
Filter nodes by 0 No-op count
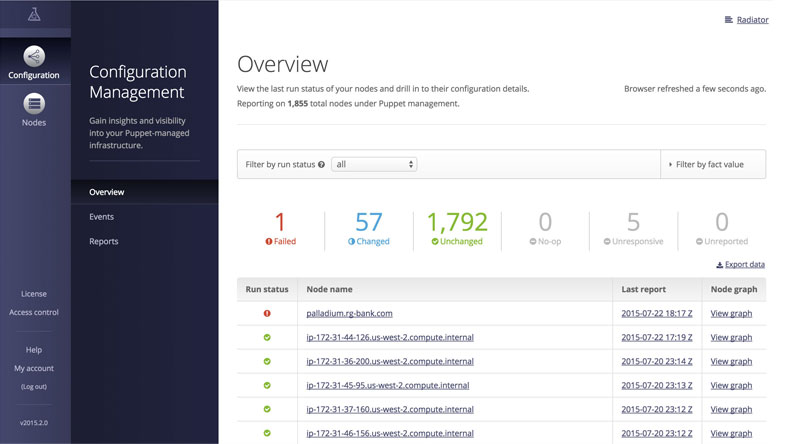[x=545, y=229]
